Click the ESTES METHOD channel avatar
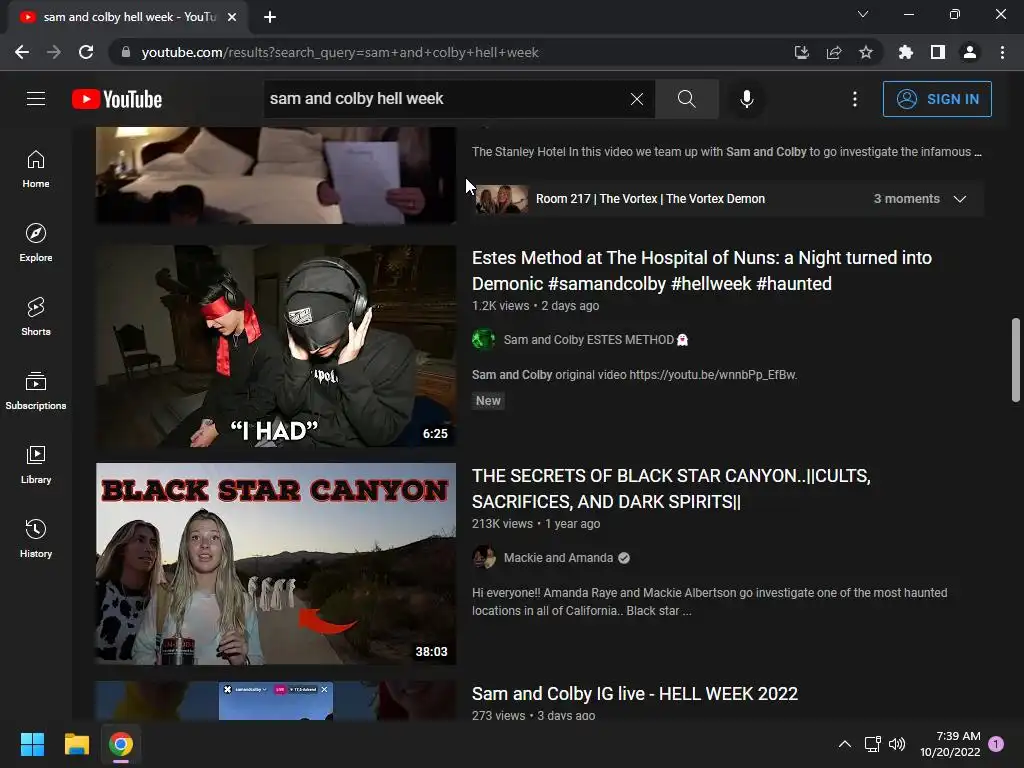1024x768 pixels. pyautogui.click(x=483, y=340)
